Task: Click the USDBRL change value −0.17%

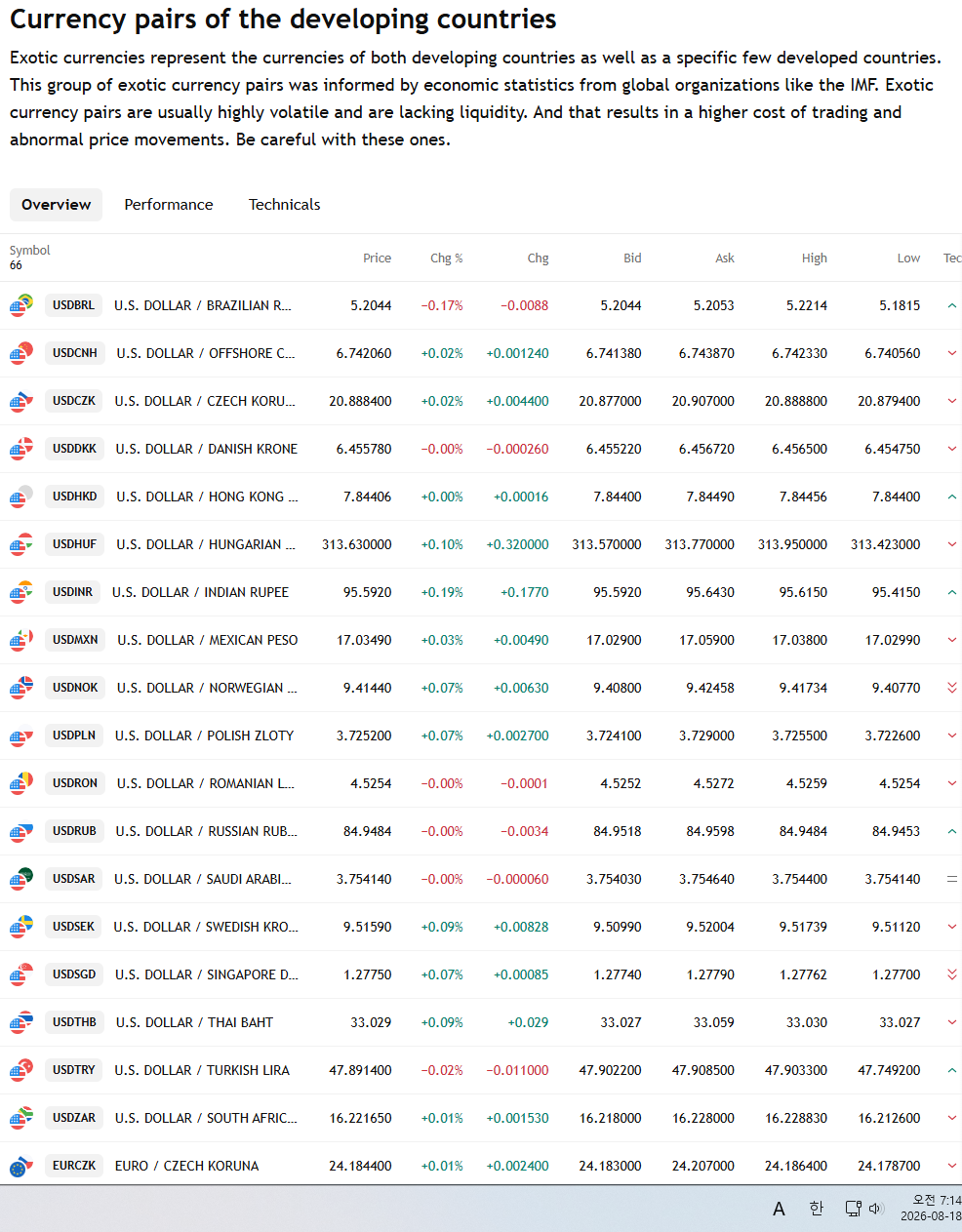Action: pyautogui.click(x=442, y=305)
